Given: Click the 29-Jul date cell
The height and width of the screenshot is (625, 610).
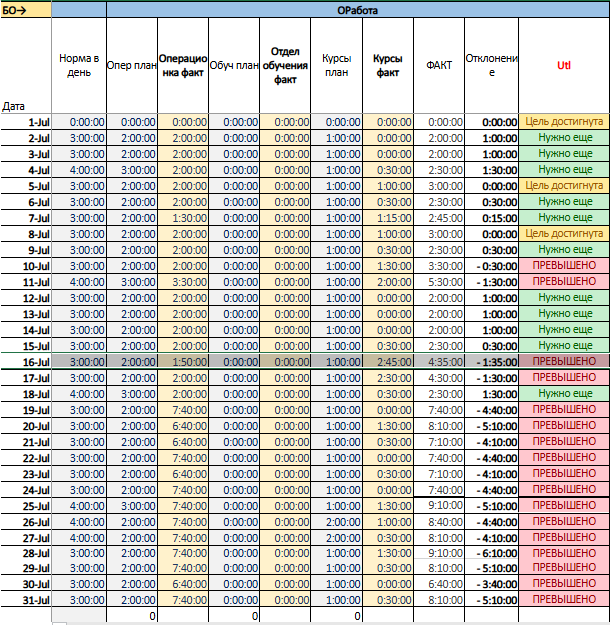Looking at the screenshot, I should click(26, 568).
